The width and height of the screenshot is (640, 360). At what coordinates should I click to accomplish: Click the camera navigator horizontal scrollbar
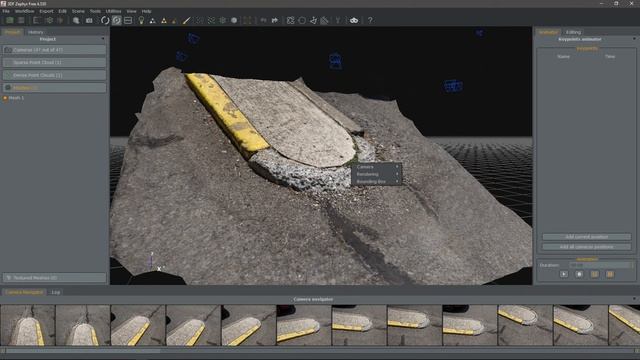(x=320, y=350)
